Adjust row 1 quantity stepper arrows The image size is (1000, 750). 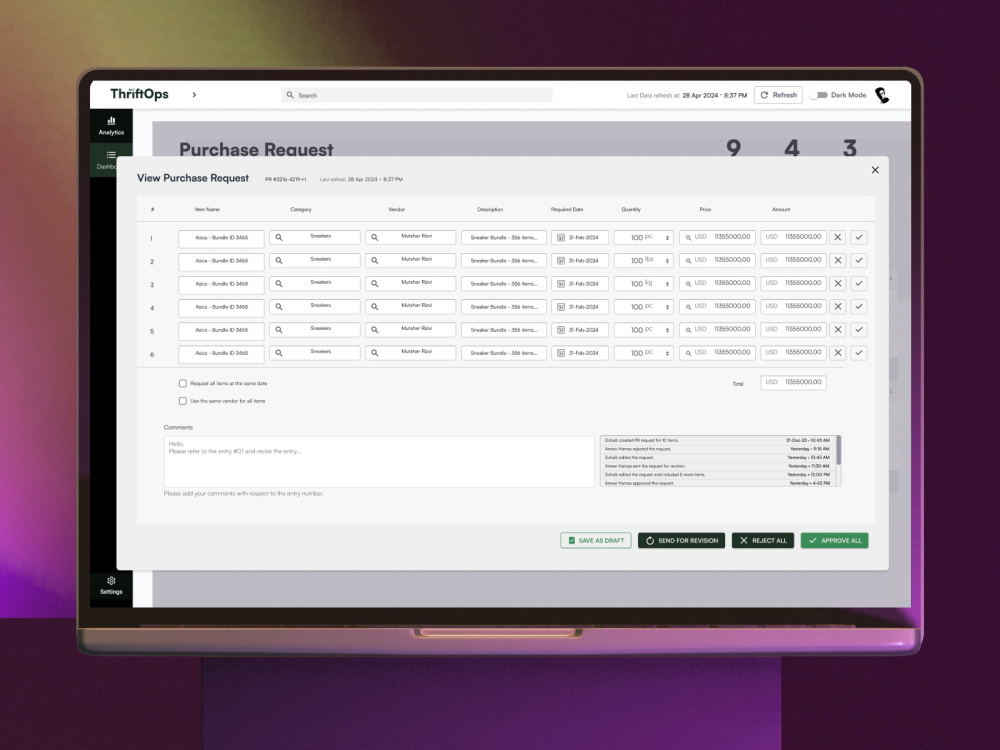(667, 238)
